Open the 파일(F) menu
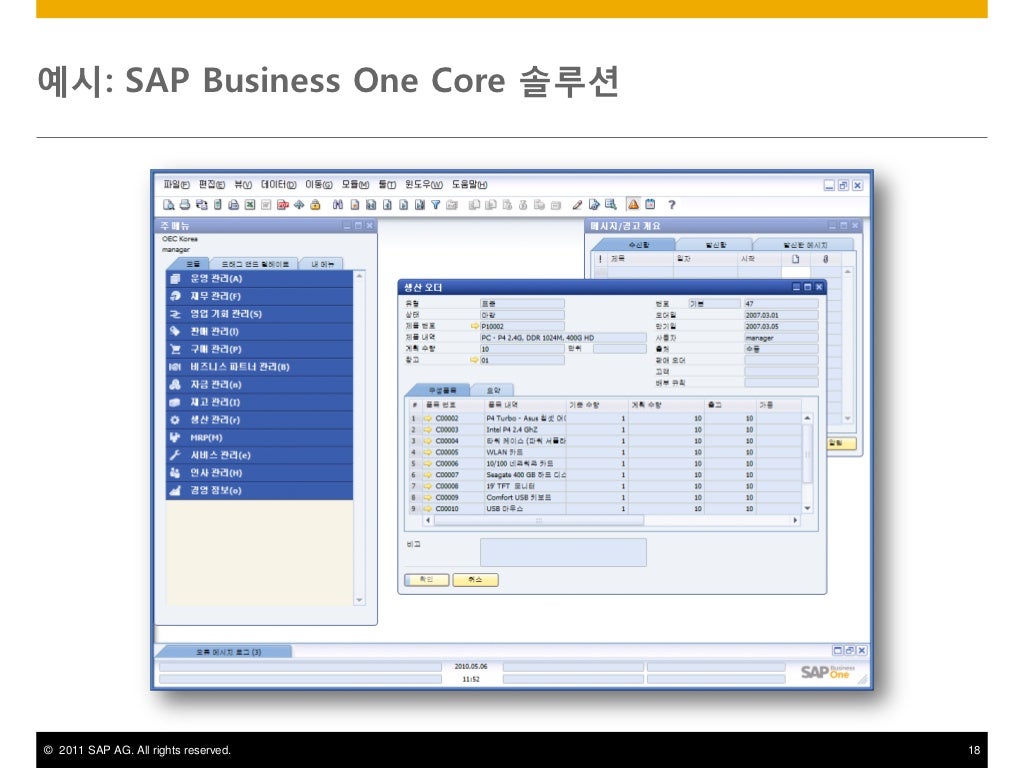 tap(176, 185)
